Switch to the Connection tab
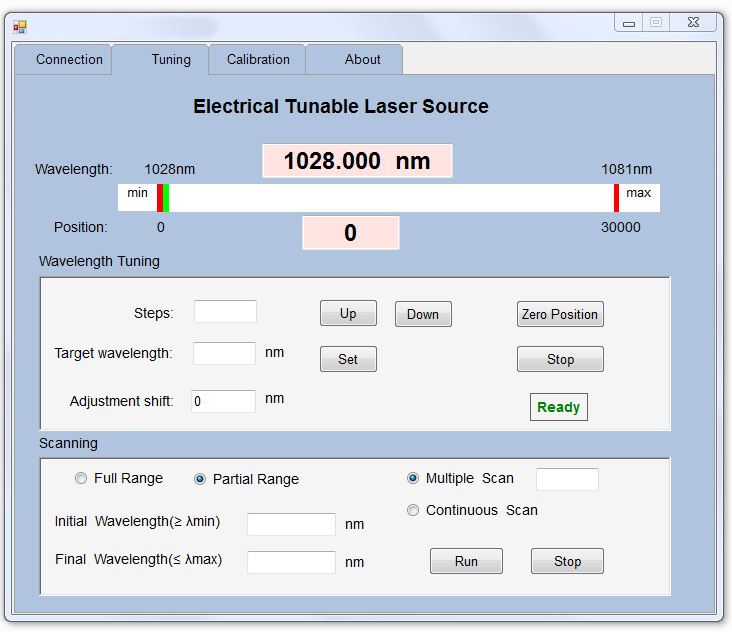 (69, 60)
